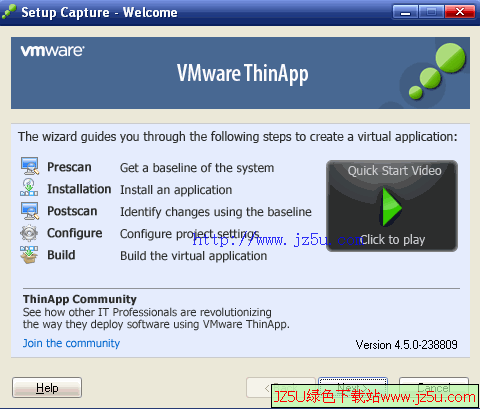
Task: Click the Installation label
Action: (x=79, y=189)
